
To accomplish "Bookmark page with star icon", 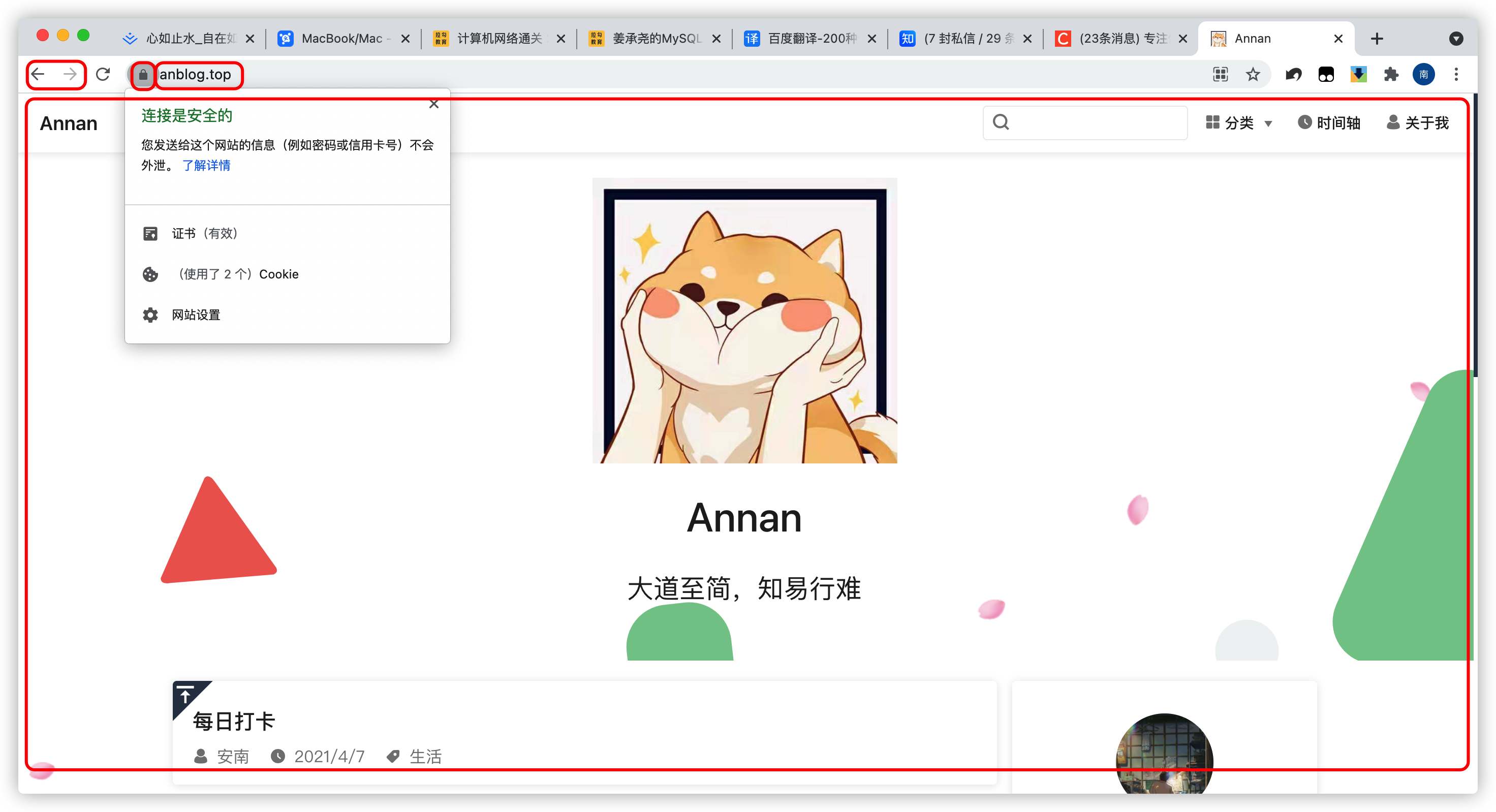I will click(1253, 74).
